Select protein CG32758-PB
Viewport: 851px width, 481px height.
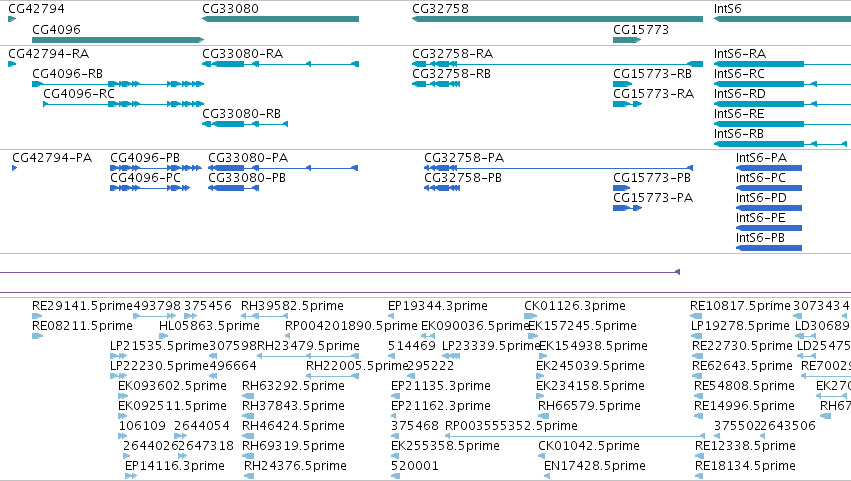point(463,178)
